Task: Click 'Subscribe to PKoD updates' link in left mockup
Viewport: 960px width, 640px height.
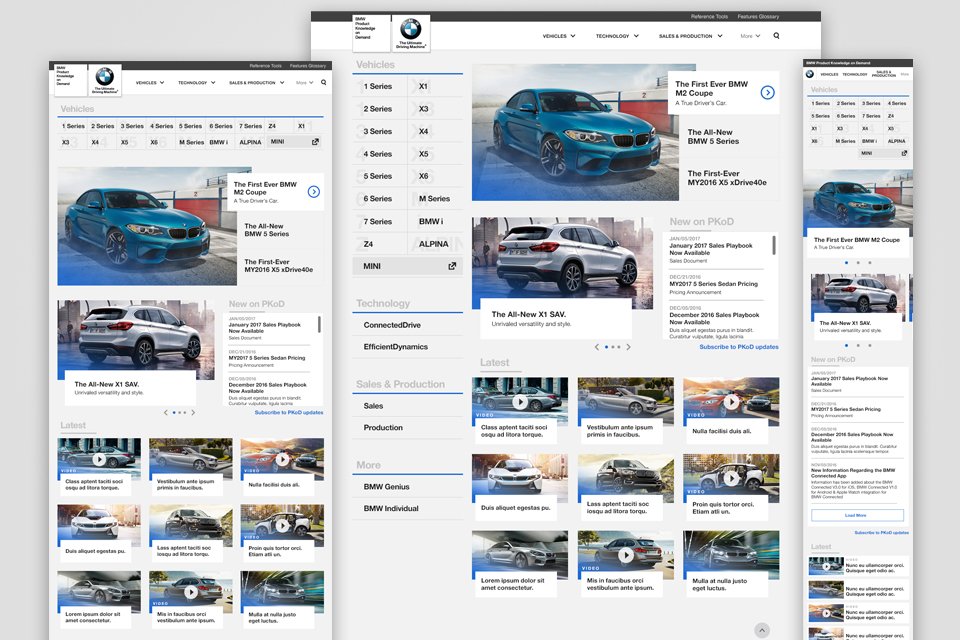Action: [289, 412]
